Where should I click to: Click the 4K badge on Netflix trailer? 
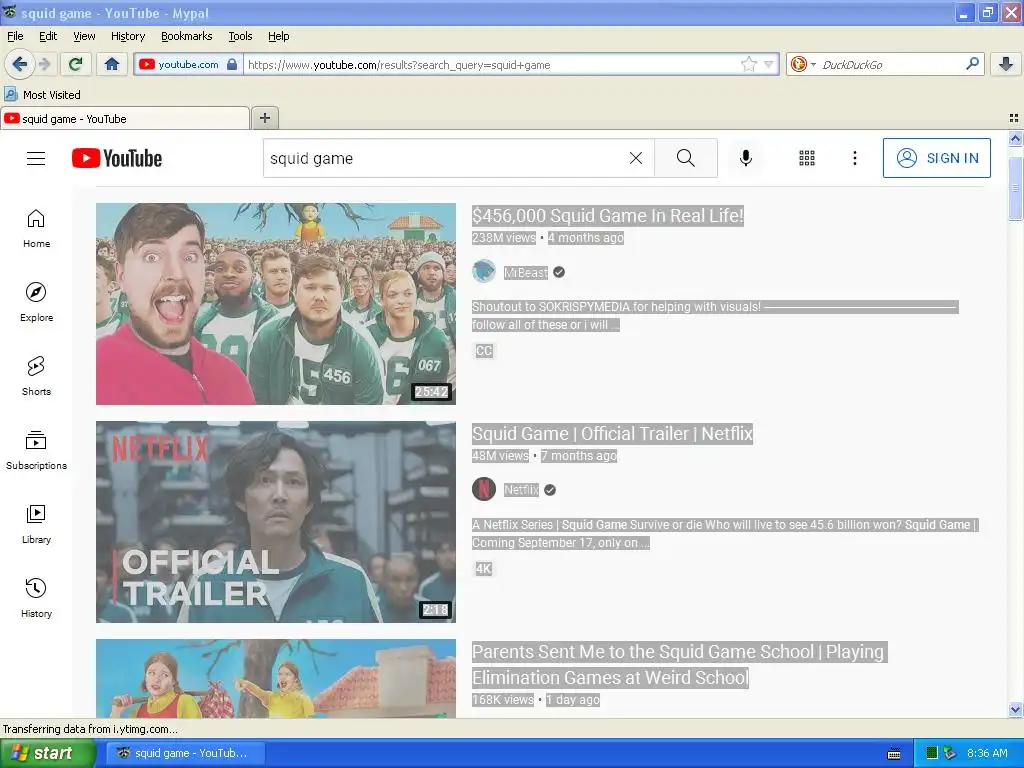coord(483,569)
